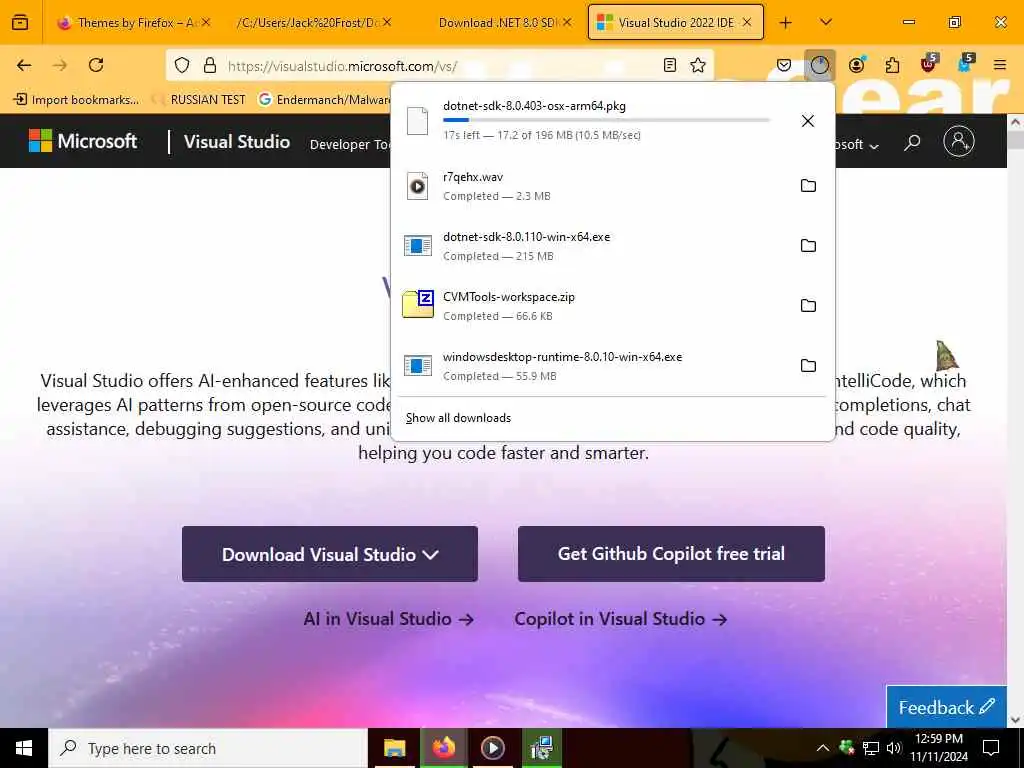
Task: Open the Developer Tools nav menu
Action: click(349, 144)
